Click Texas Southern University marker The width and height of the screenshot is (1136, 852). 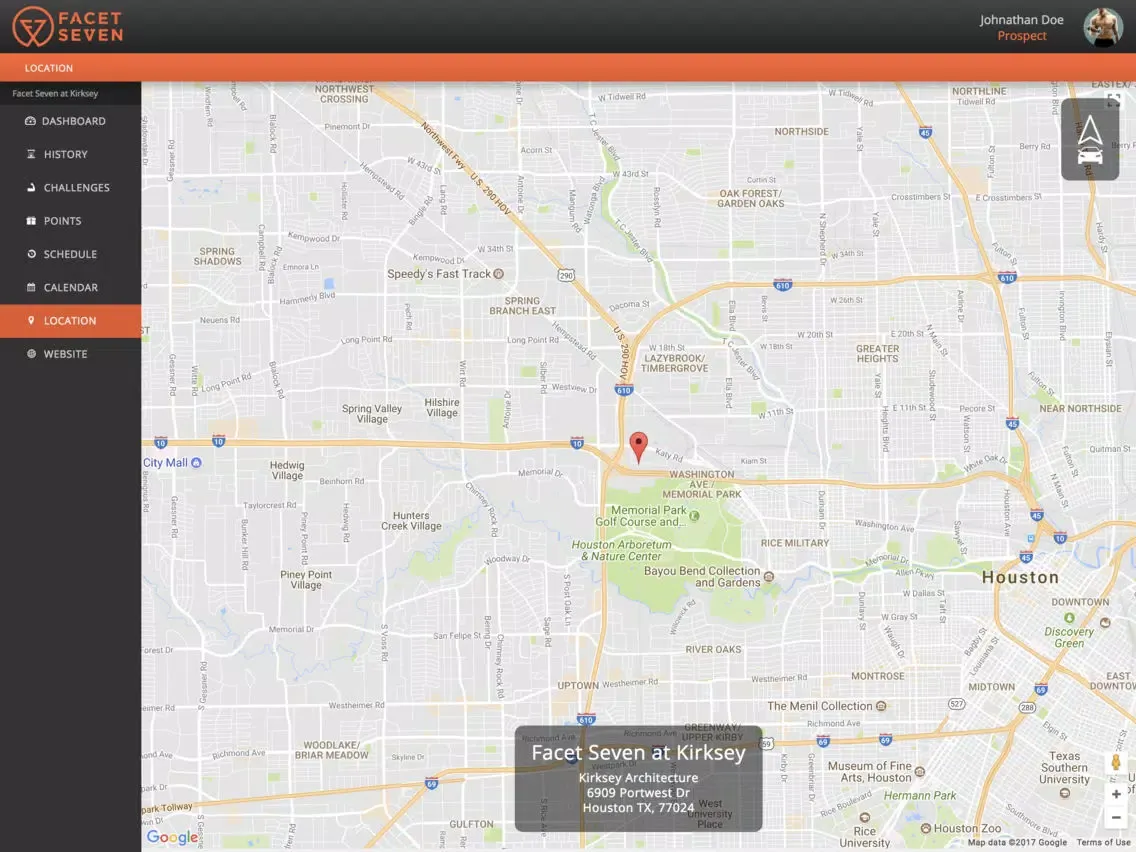[1064, 793]
